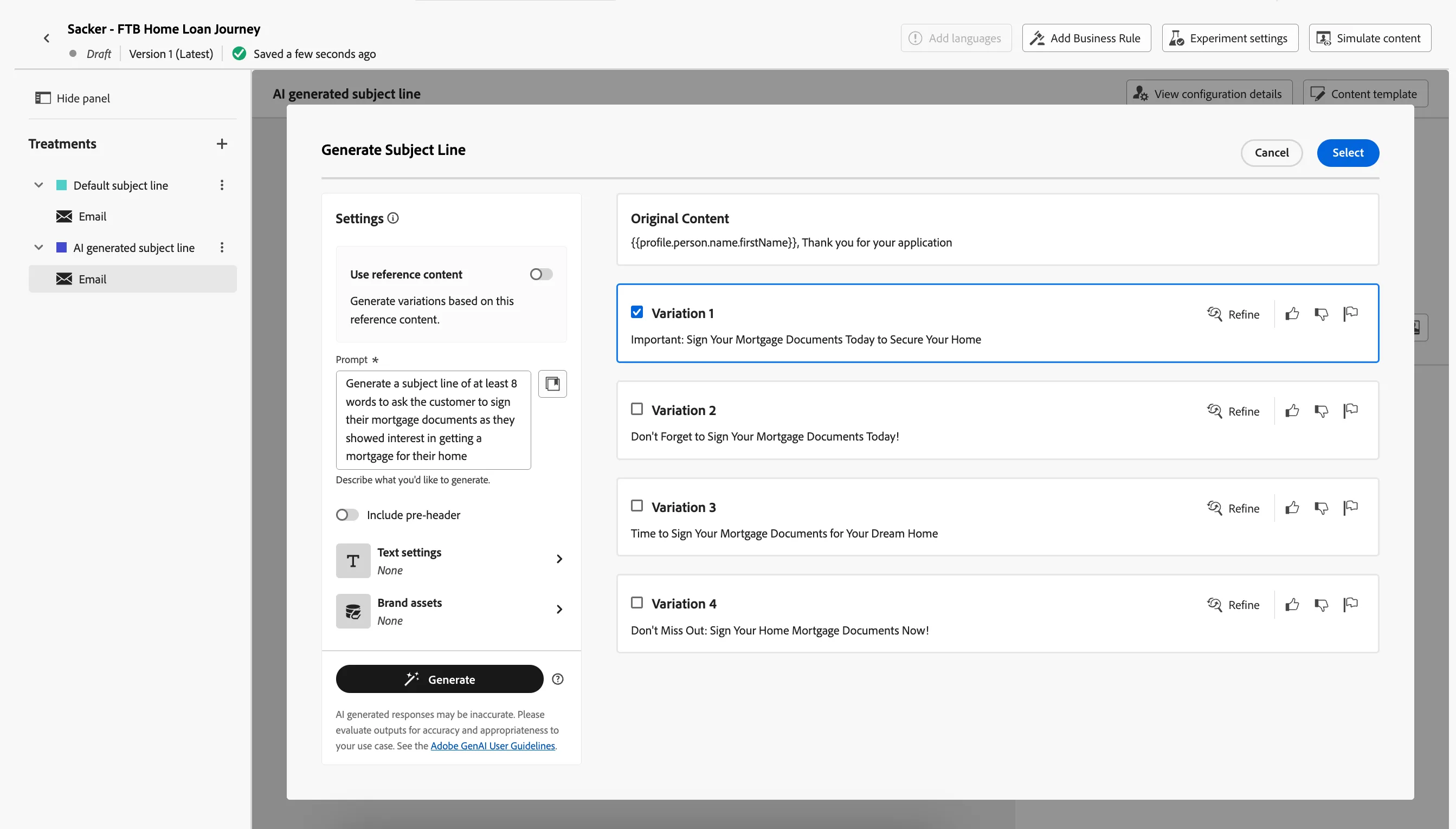Thumbs up Variation 1

coord(1292,314)
